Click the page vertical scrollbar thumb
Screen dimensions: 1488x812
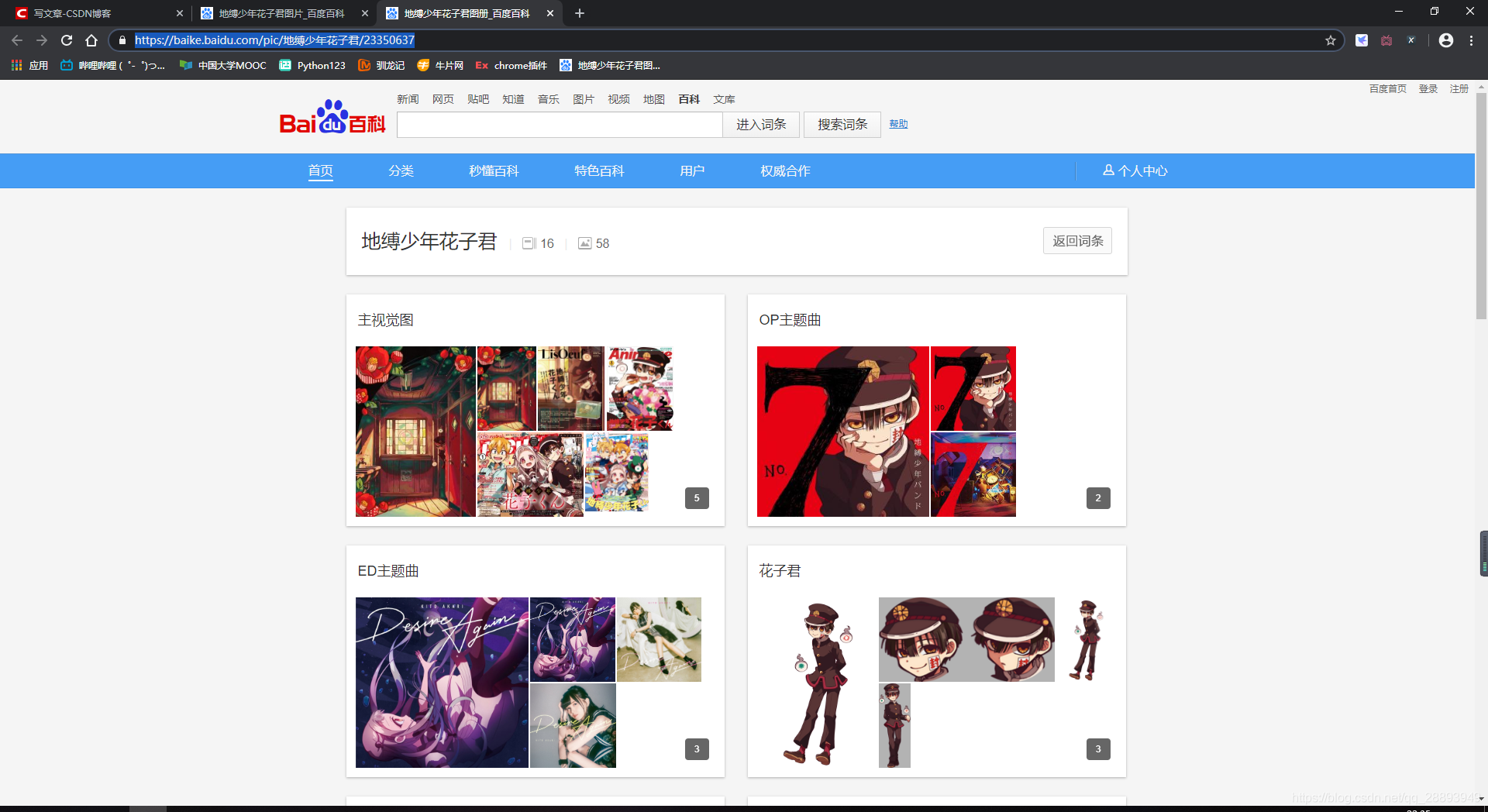[1481, 205]
